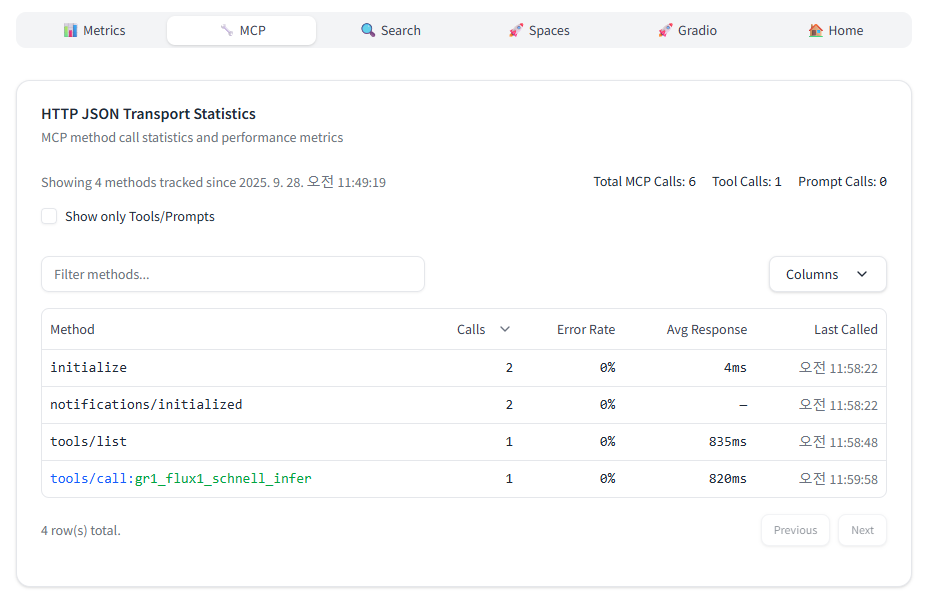Click the Error Rate column header
Screen dimensions: 943x602
tap(586, 330)
